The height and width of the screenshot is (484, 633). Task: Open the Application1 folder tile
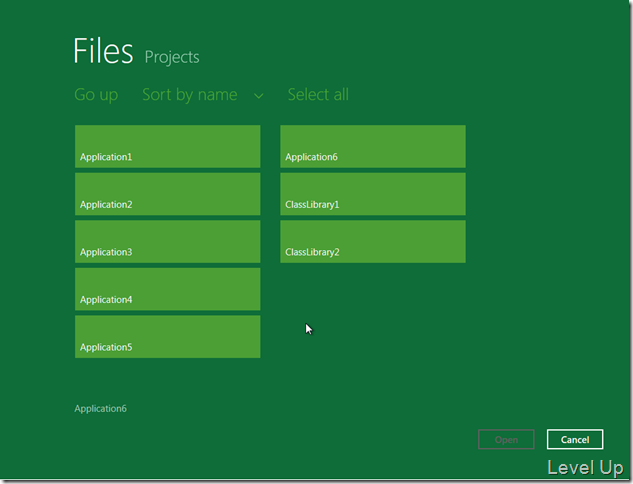pyautogui.click(x=168, y=146)
